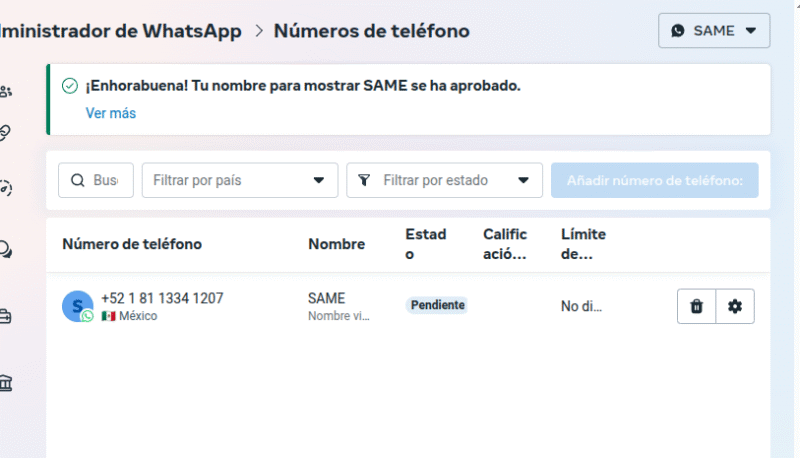This screenshot has height=458, width=800.
Task: Expand the Filtrar por país dropdown
Action: pos(240,180)
